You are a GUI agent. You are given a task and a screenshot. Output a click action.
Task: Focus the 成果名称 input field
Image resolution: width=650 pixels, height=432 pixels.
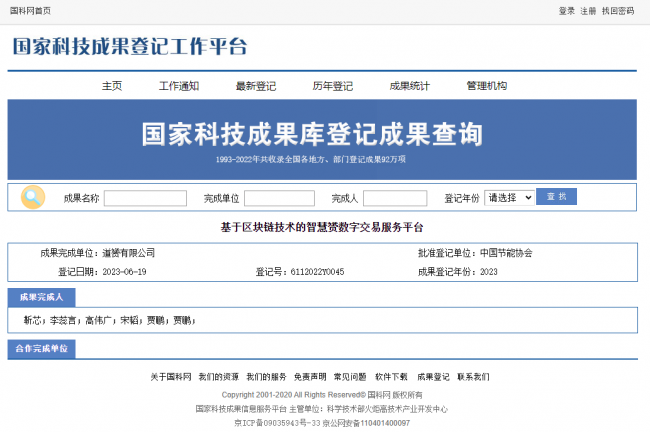tap(145, 198)
